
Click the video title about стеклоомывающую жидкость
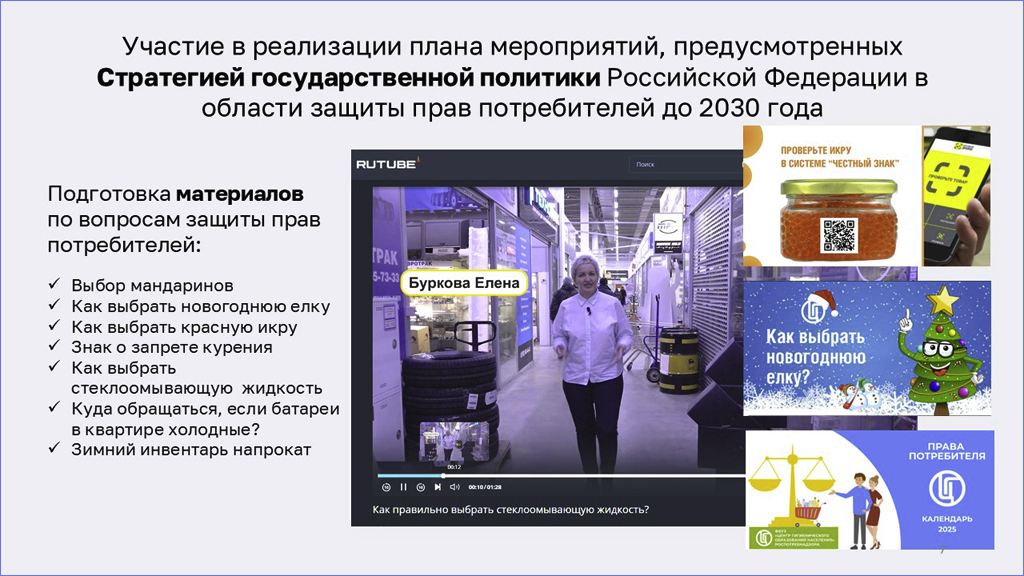pos(510,509)
